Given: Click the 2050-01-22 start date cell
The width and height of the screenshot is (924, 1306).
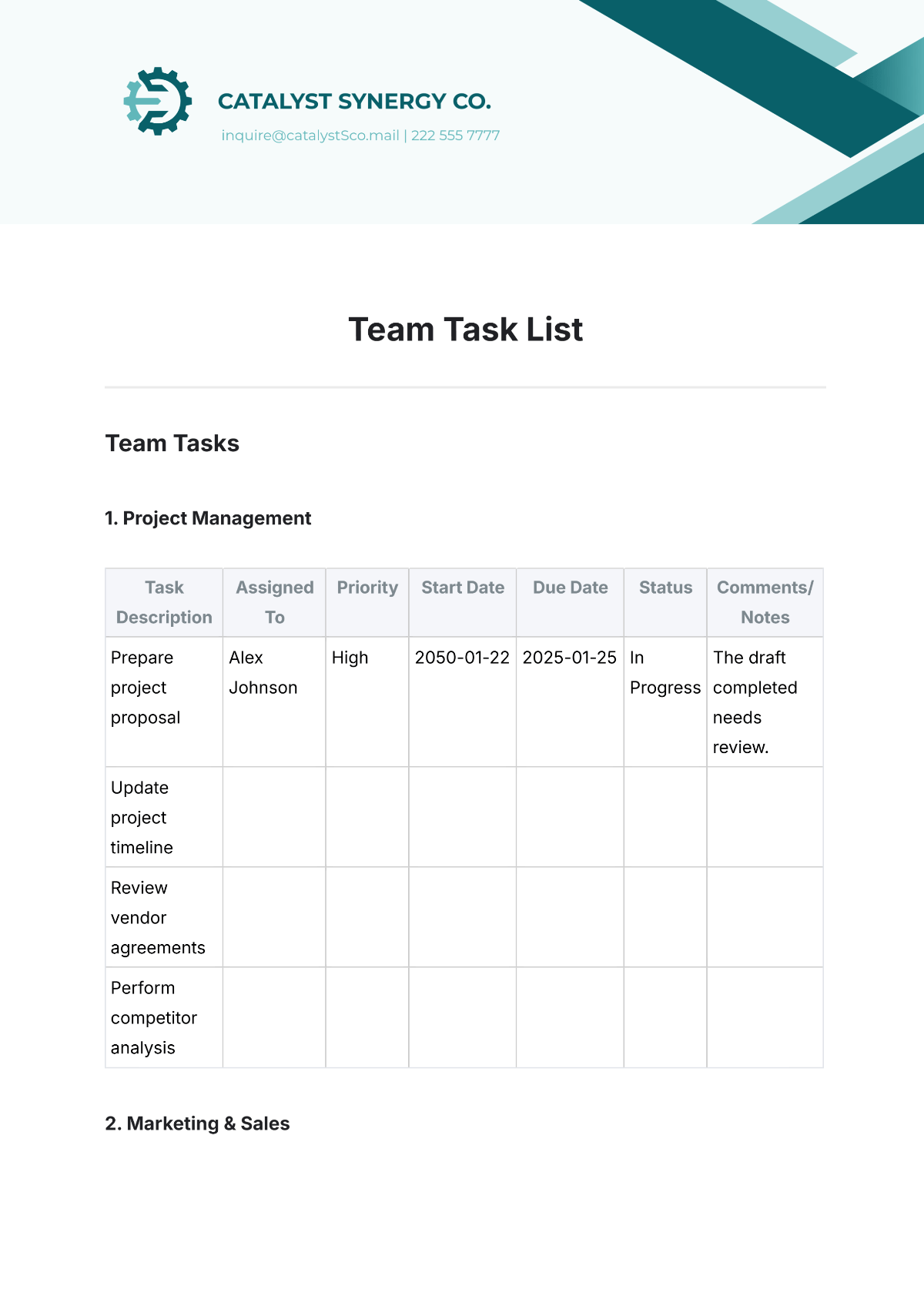Looking at the screenshot, I should coord(463,702).
